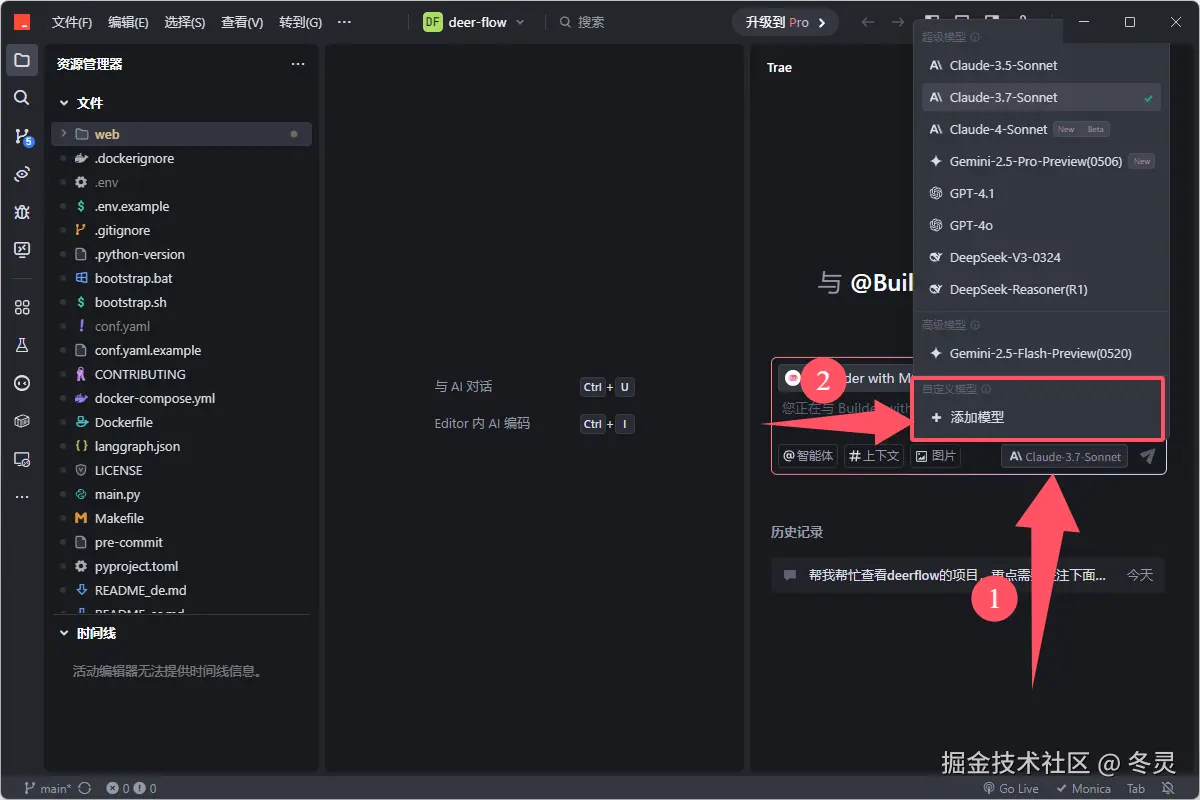The image size is (1200, 800).
Task: Open the Remote Explorer sidebar icon
Action: point(22,459)
